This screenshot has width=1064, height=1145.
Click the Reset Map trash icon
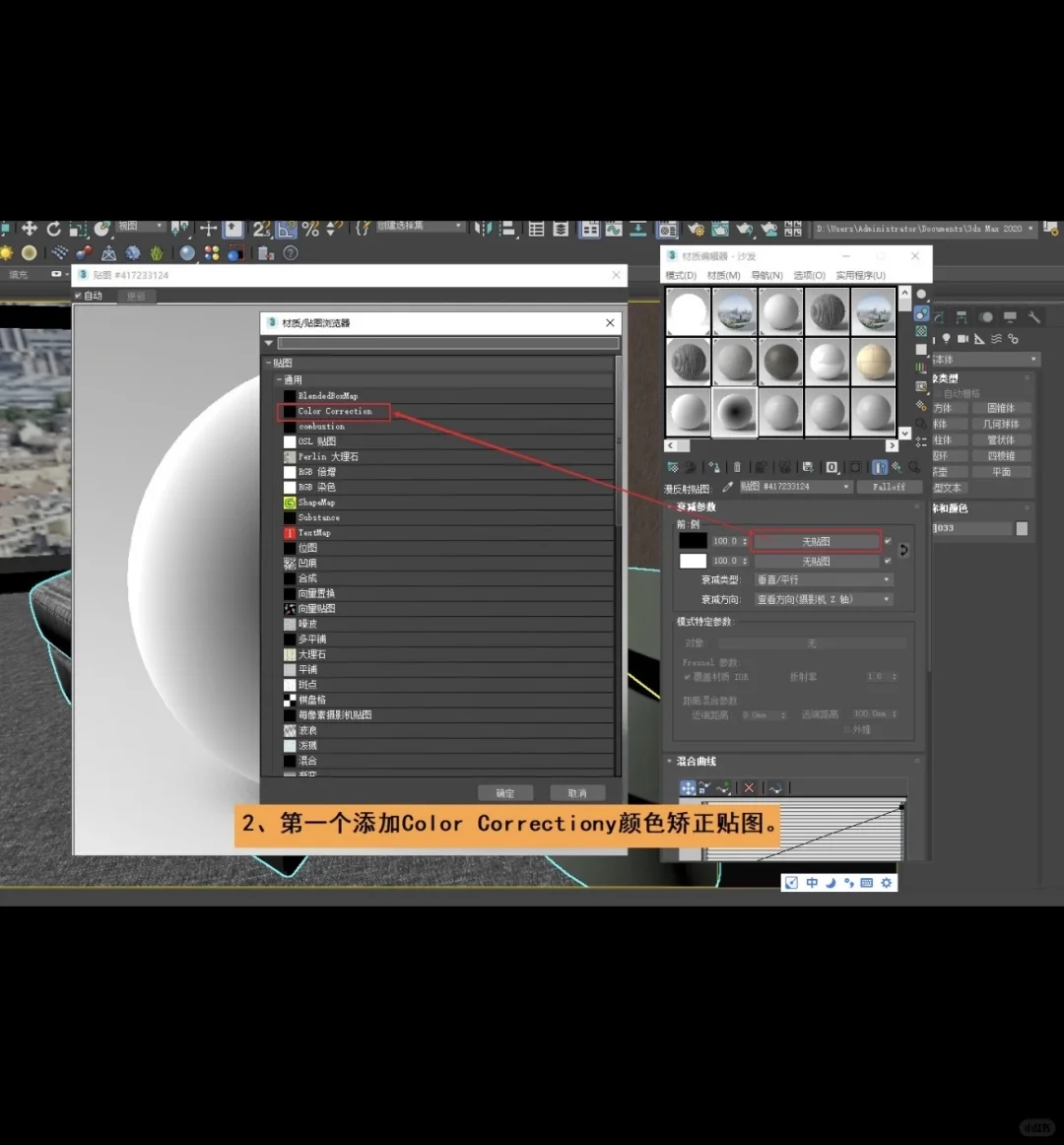click(x=737, y=467)
